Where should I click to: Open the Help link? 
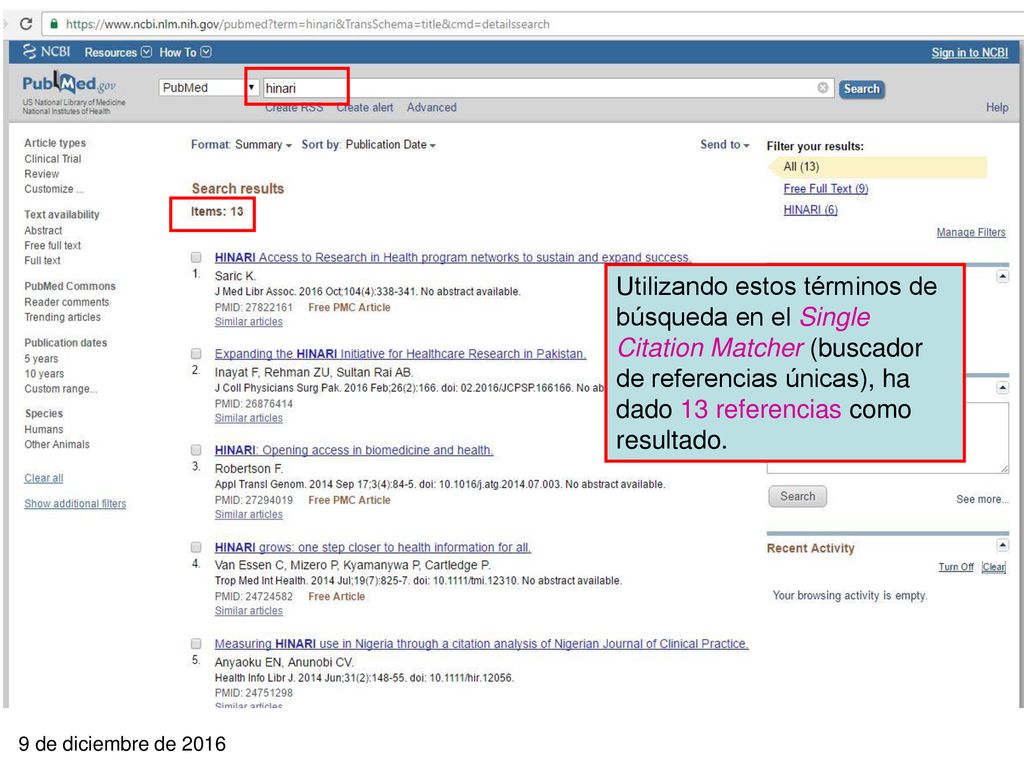(x=997, y=108)
